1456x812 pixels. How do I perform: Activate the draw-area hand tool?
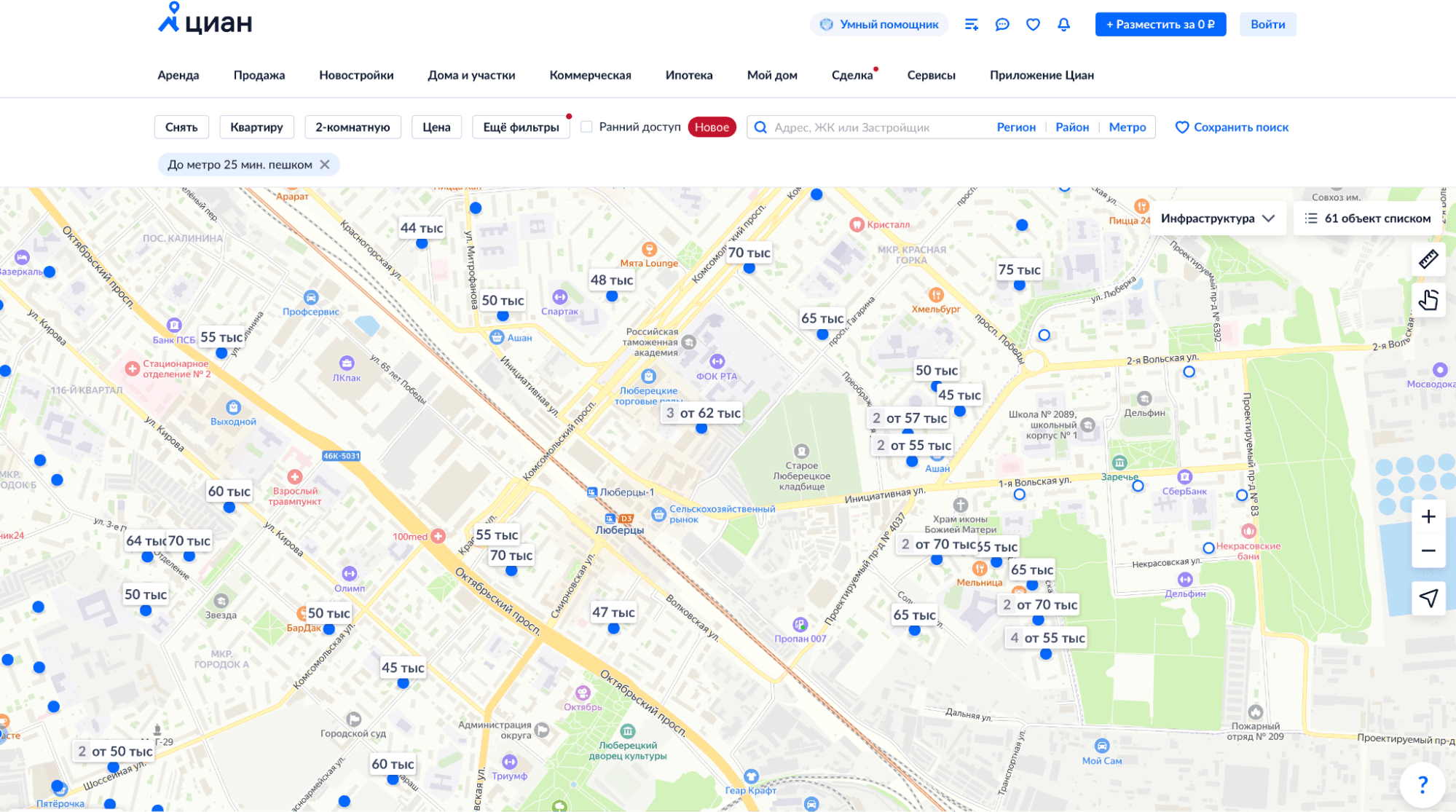pos(1428,299)
